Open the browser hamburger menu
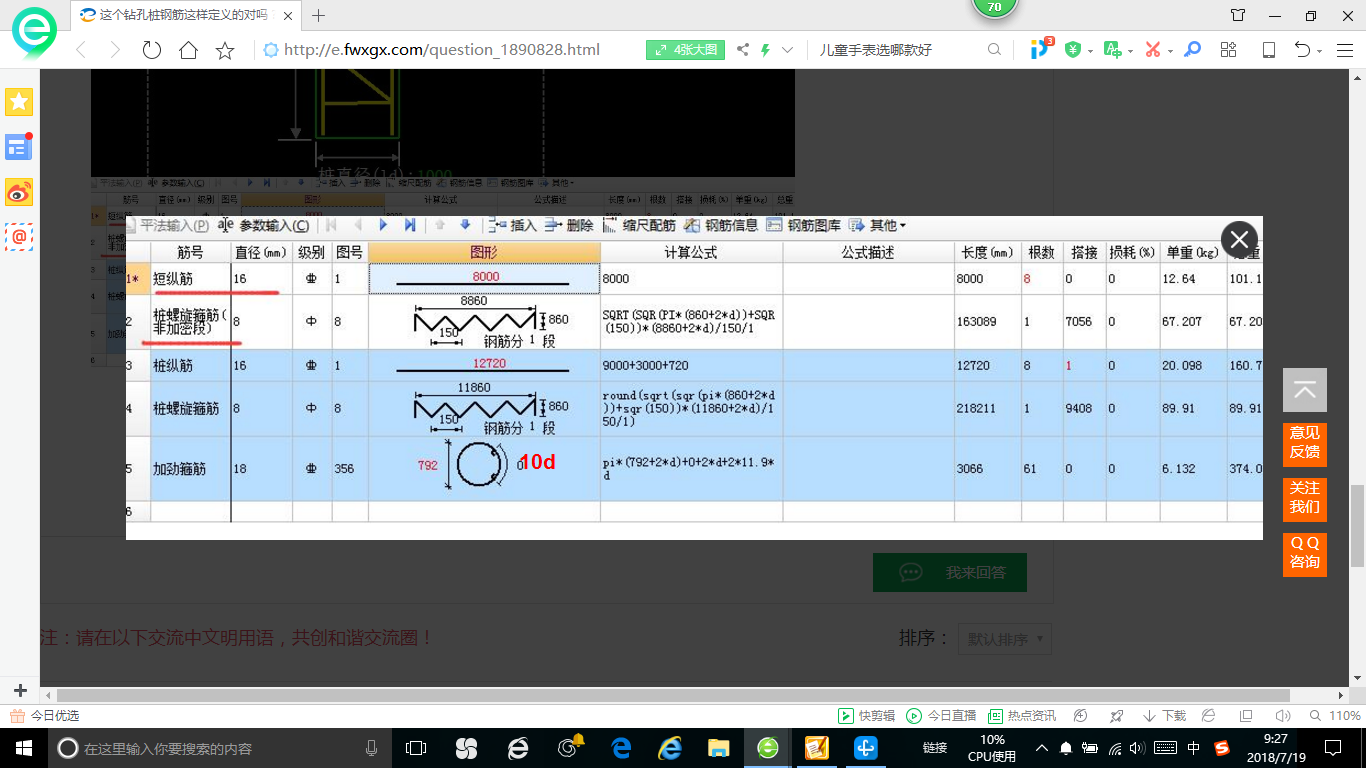The width and height of the screenshot is (1366, 768). tap(1344, 50)
